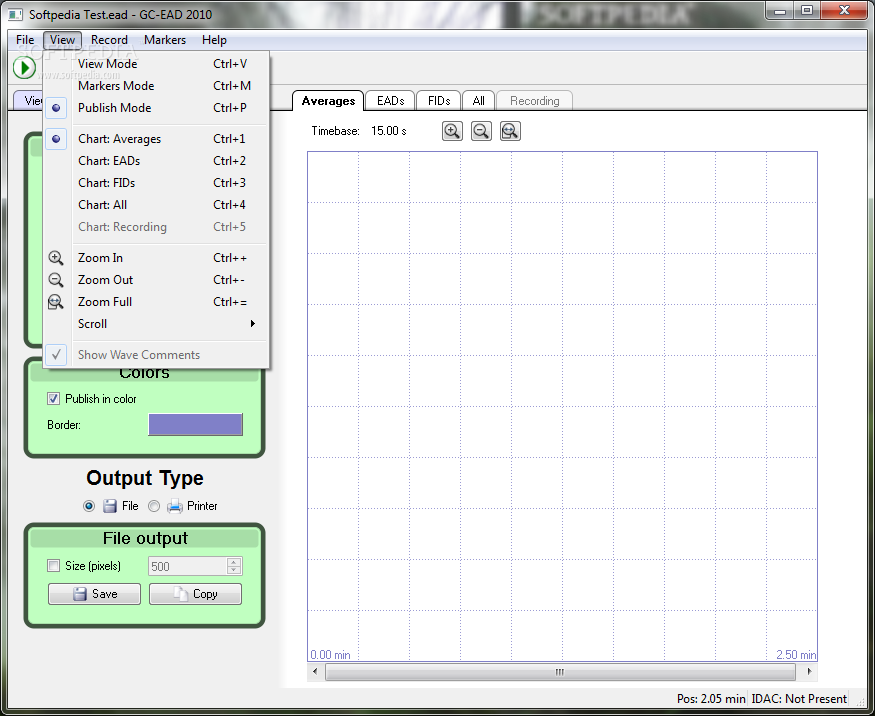Click the Border color swatch

click(x=195, y=424)
